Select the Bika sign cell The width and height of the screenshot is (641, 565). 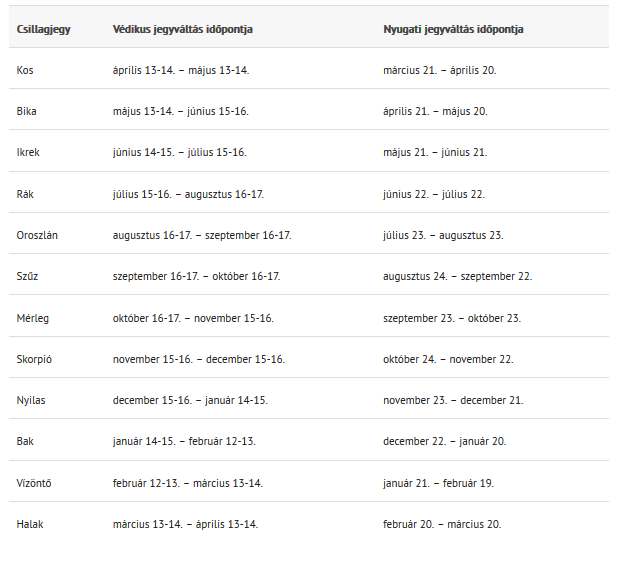[27, 111]
